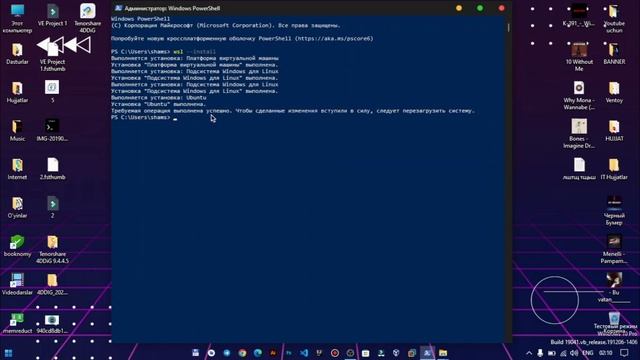This screenshot has width=640, height=360.
Task: Open Microsoft Edge from the taskbar
Action: point(258,353)
